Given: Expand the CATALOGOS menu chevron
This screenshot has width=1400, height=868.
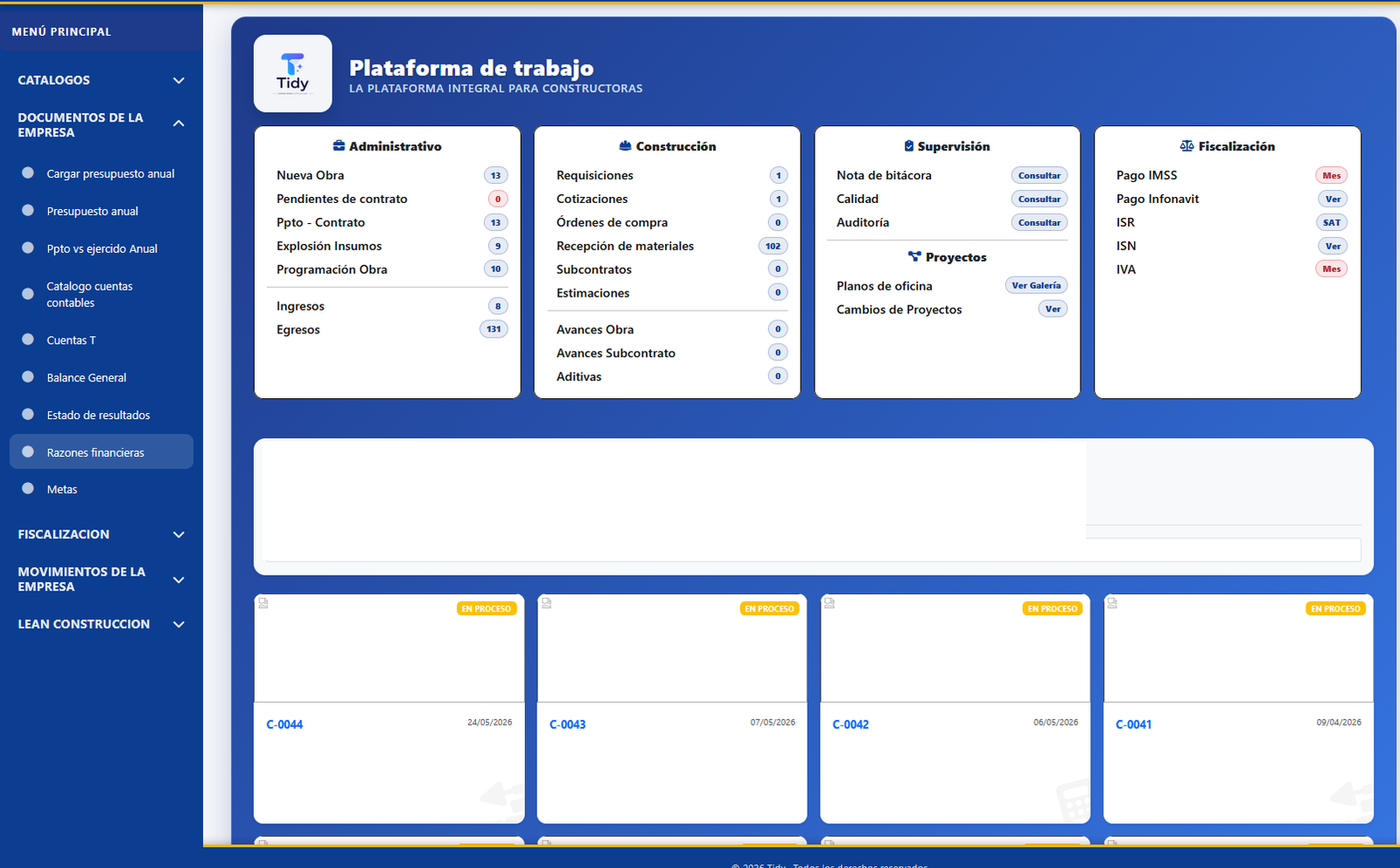Looking at the screenshot, I should 178,80.
